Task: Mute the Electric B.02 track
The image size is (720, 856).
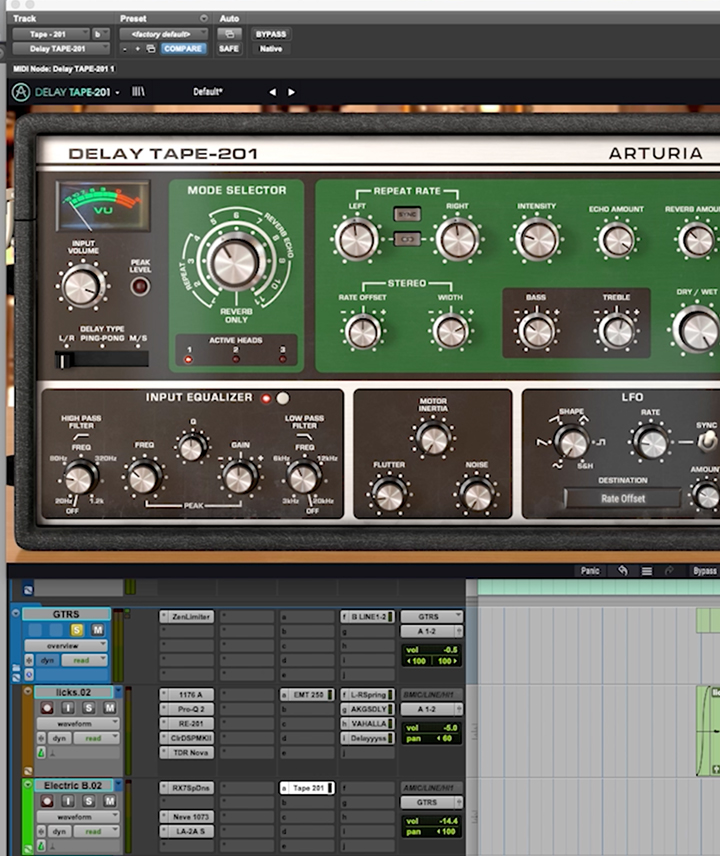Action: pos(110,801)
